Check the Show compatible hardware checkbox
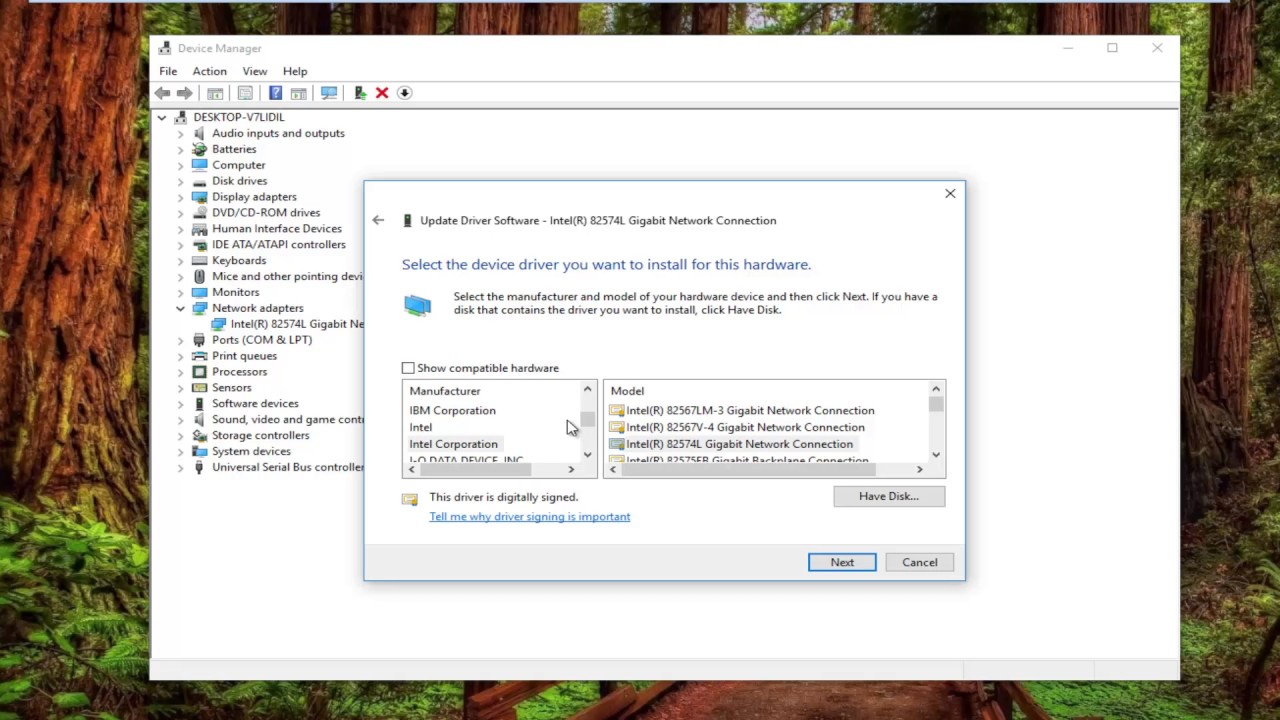This screenshot has height=720, width=1280. (x=408, y=368)
